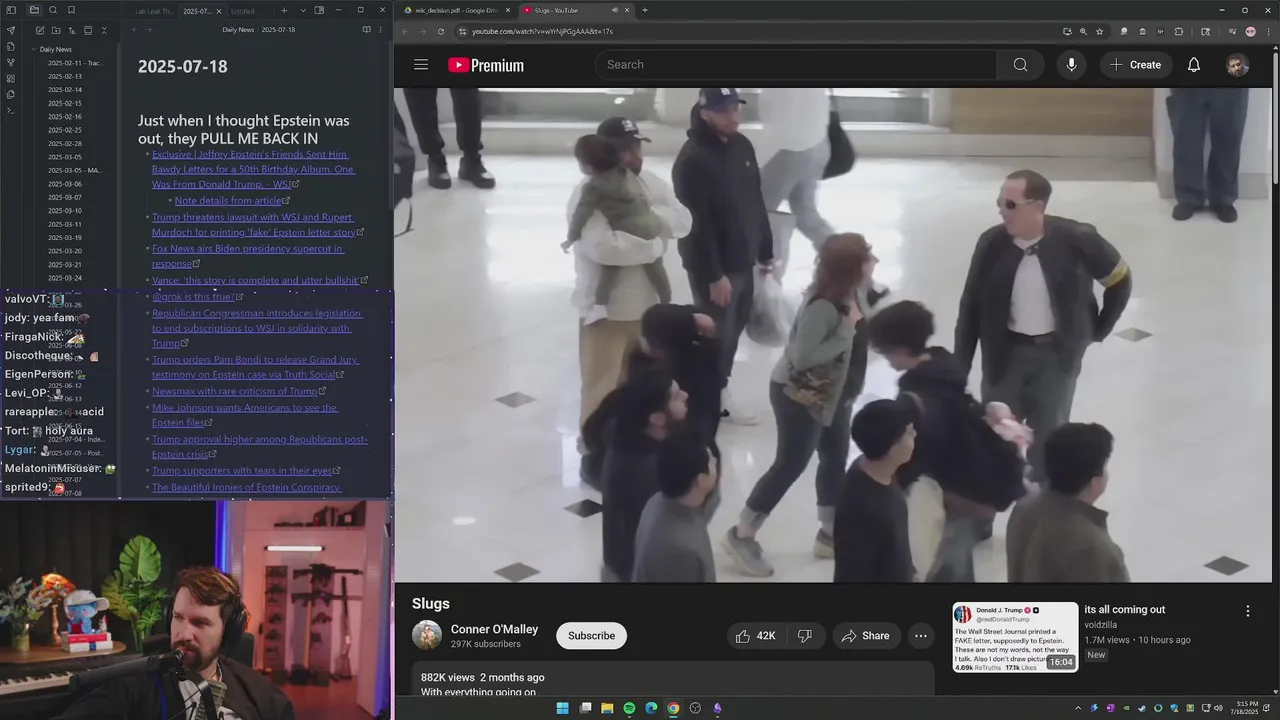This screenshot has width=1280, height=720.
Task: Open 'Newsmax with rare criticism of Trump' link
Action: [235, 391]
